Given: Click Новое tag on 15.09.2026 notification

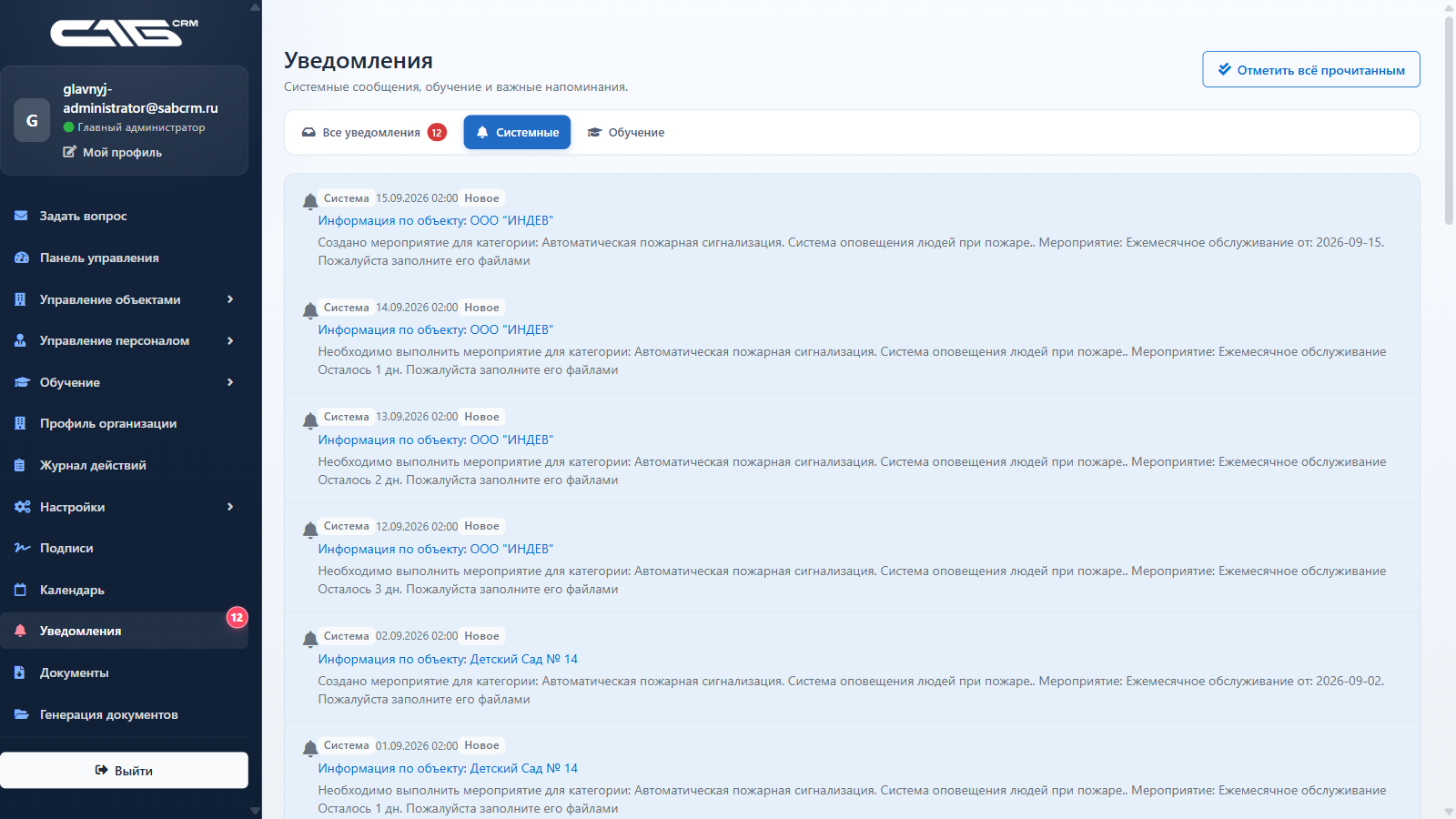Looking at the screenshot, I should tap(481, 198).
